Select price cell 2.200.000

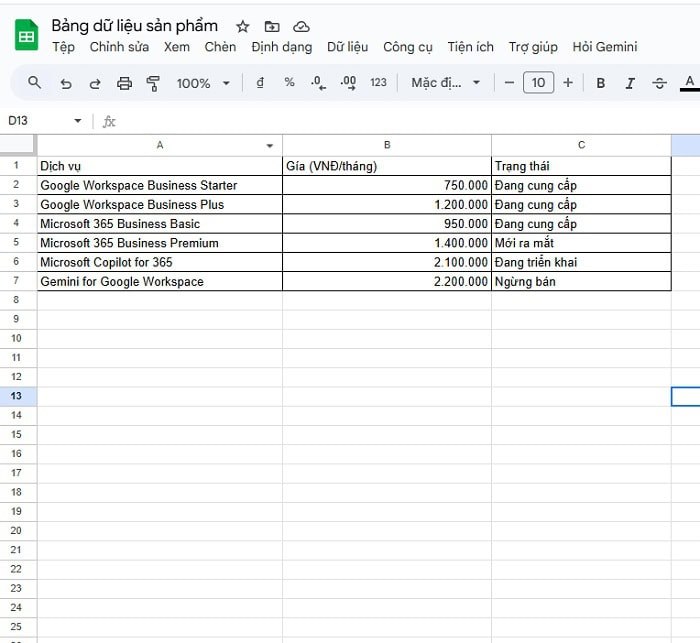387,281
